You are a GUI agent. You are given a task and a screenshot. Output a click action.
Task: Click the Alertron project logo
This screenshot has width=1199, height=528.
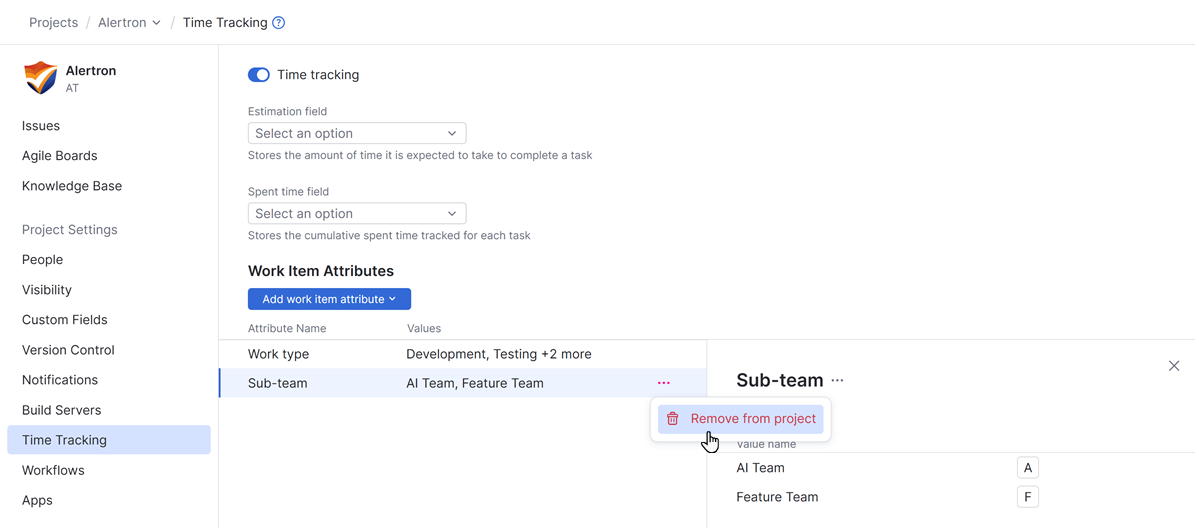pyautogui.click(x=40, y=78)
